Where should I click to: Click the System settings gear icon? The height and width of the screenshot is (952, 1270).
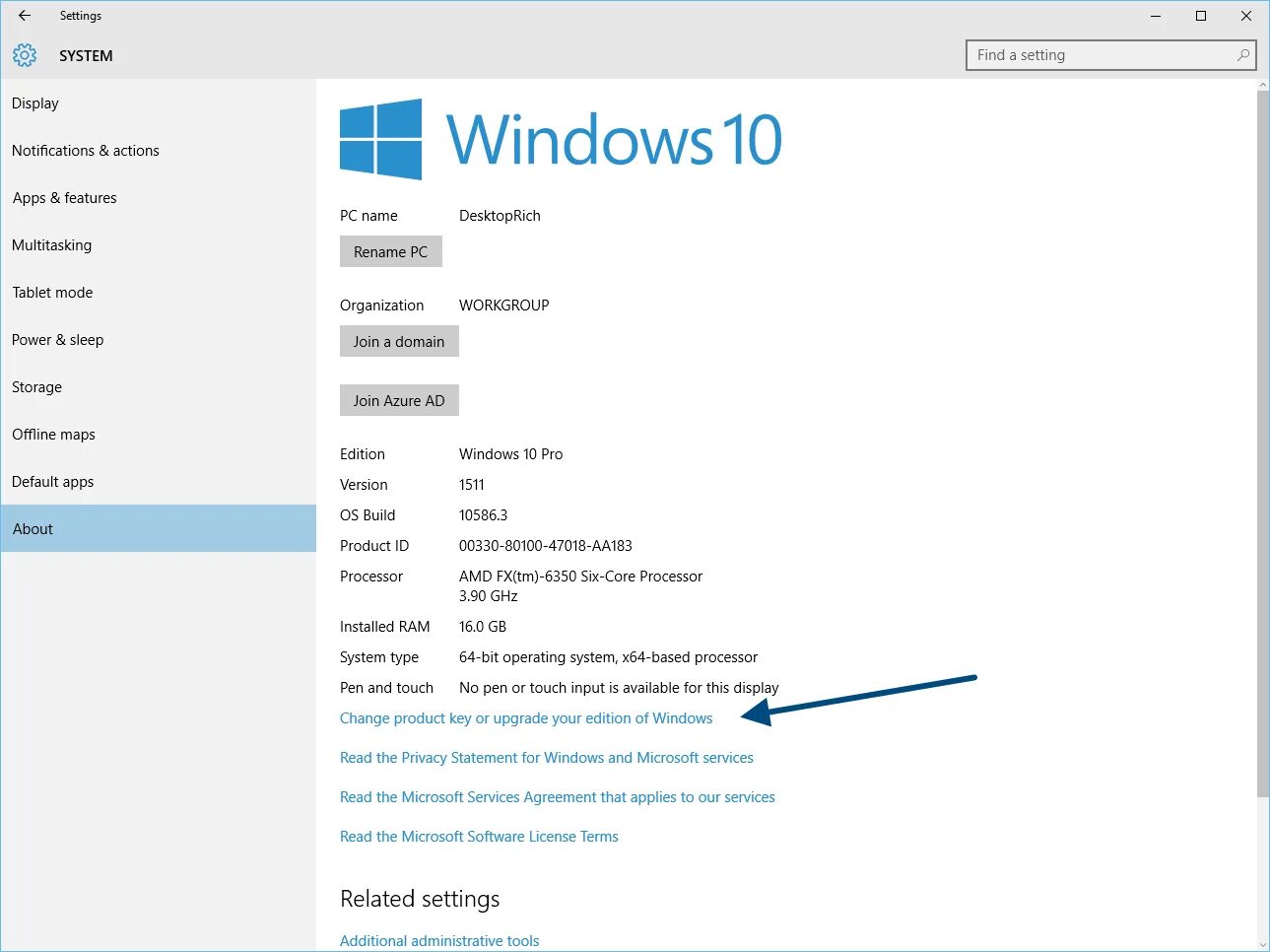(x=25, y=56)
